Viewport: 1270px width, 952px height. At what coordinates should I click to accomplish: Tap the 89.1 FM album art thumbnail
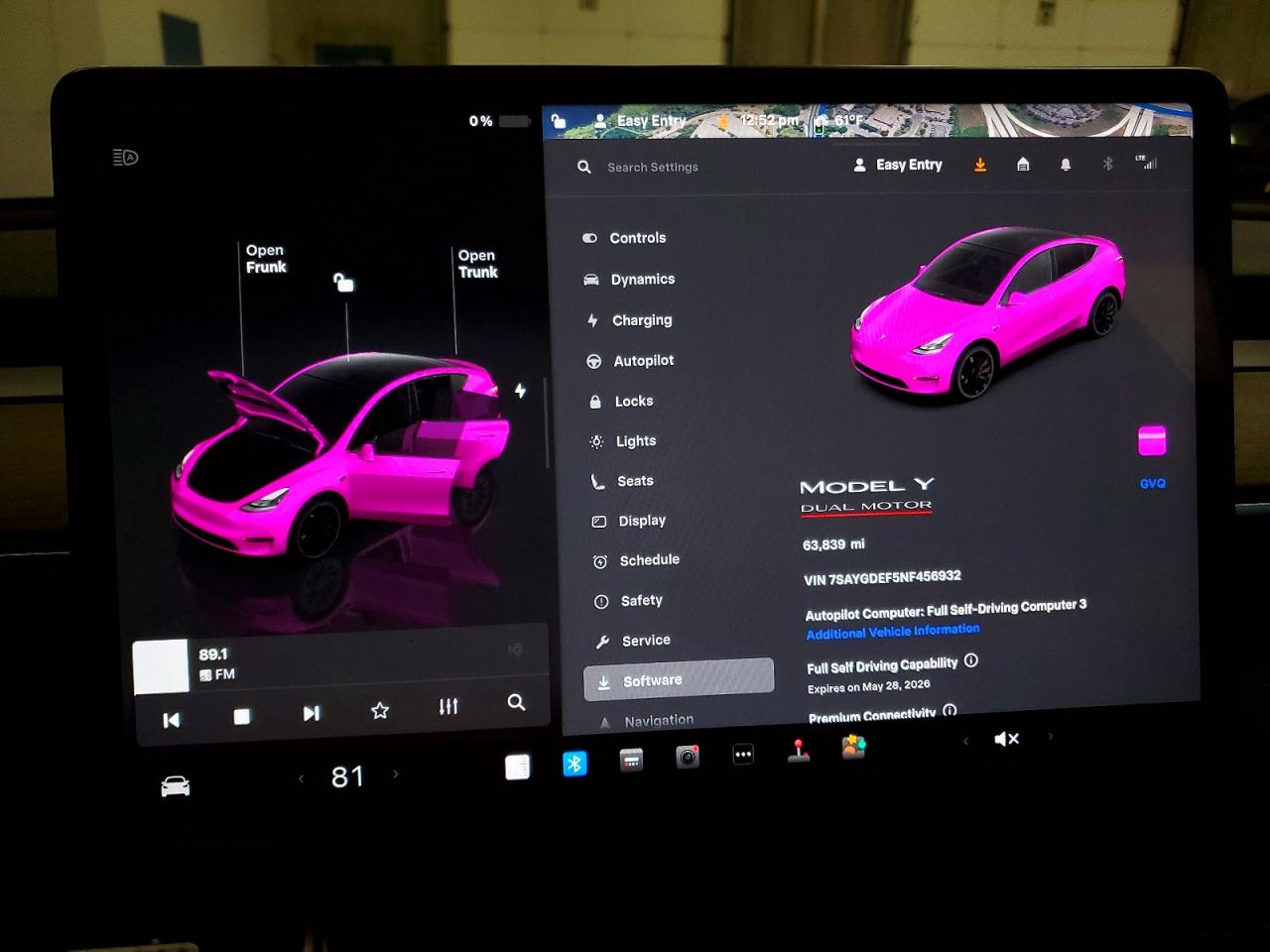(x=161, y=665)
